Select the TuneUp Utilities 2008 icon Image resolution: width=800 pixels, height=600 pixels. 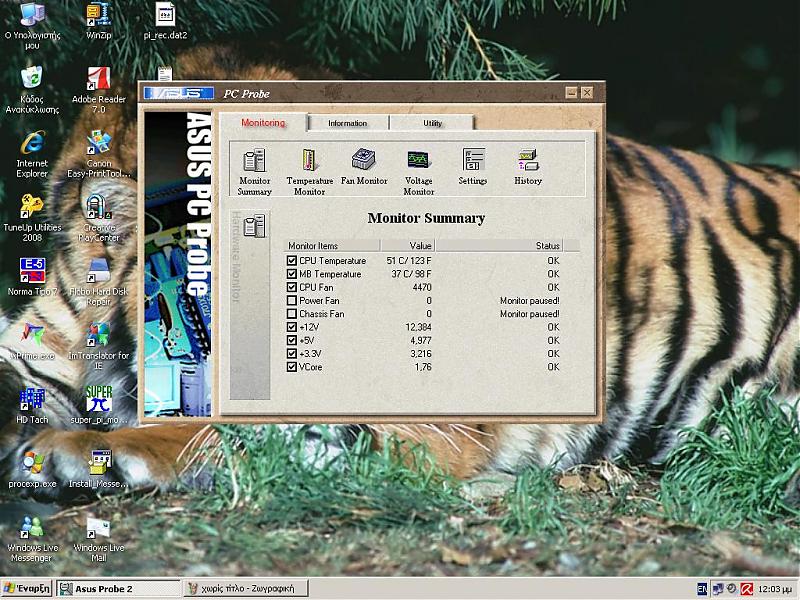pyautogui.click(x=32, y=218)
